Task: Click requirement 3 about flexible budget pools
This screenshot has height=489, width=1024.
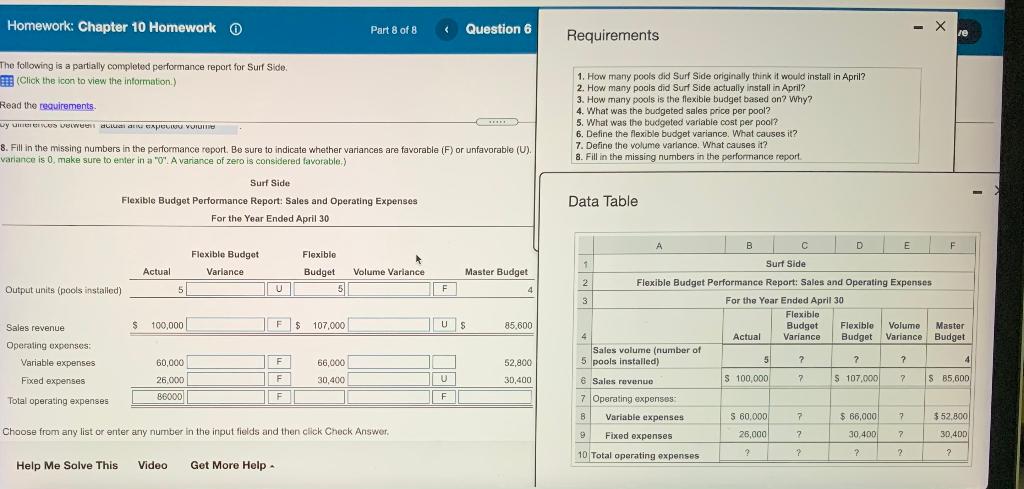Action: pos(694,99)
